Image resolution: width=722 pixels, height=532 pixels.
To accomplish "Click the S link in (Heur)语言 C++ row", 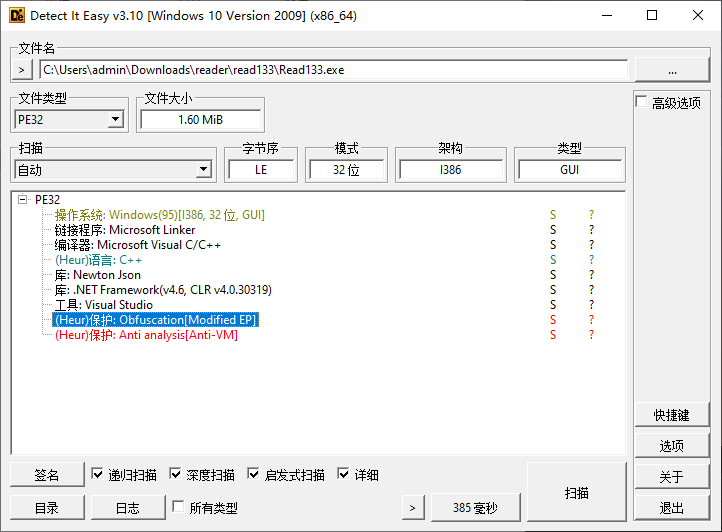I will [553, 260].
